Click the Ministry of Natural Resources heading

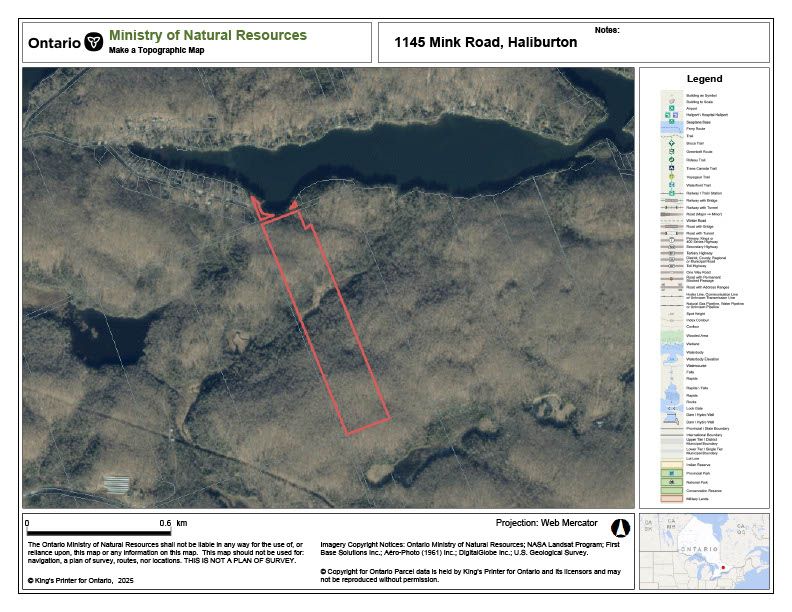(208, 35)
